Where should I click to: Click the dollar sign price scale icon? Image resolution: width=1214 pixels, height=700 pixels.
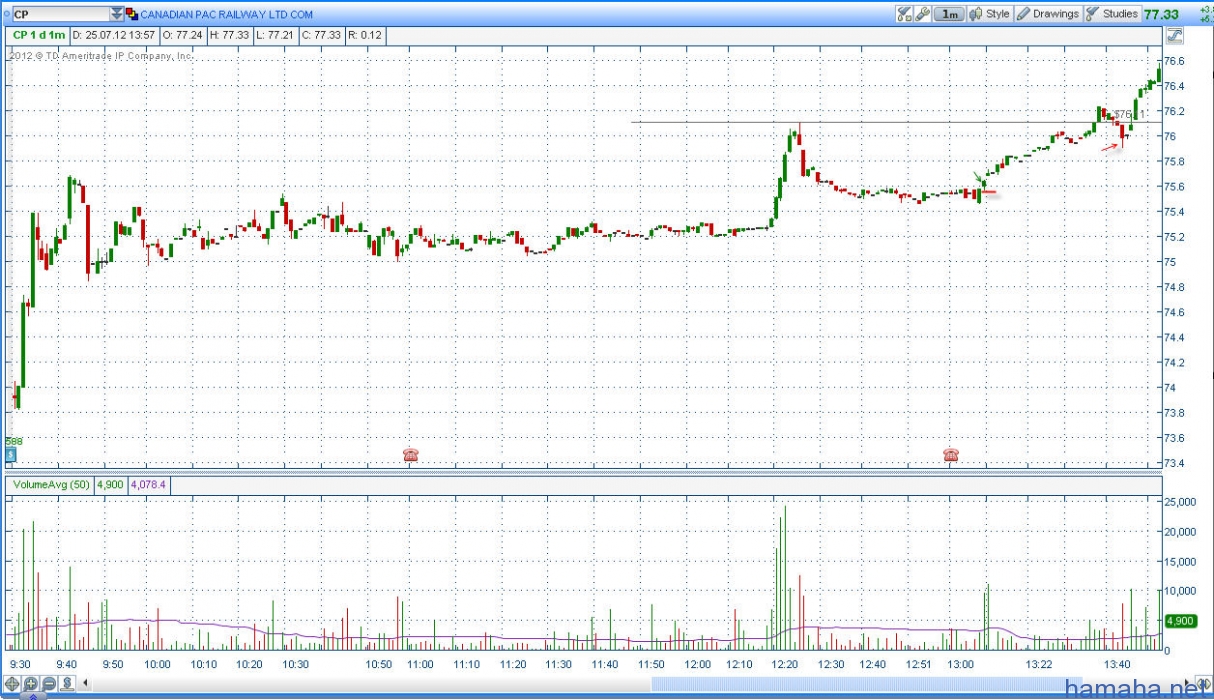[x=67, y=685]
